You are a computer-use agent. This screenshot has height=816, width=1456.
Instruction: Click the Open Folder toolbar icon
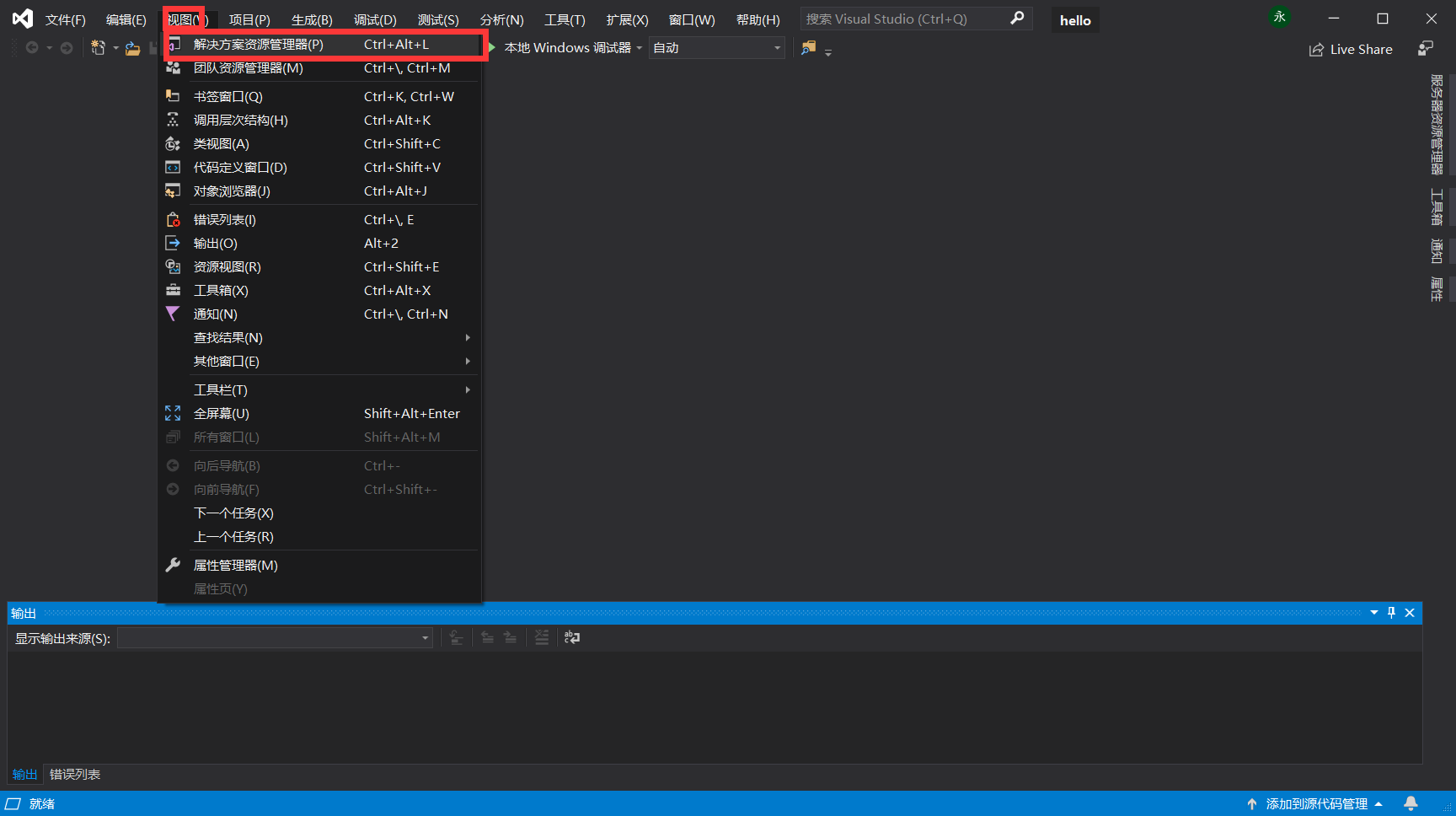(x=132, y=48)
